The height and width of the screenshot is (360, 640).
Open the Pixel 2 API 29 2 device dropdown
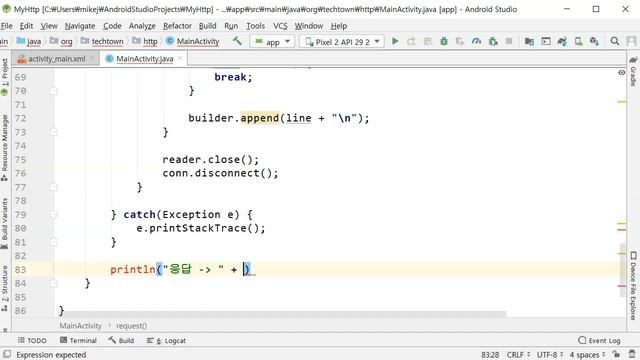click(342, 41)
